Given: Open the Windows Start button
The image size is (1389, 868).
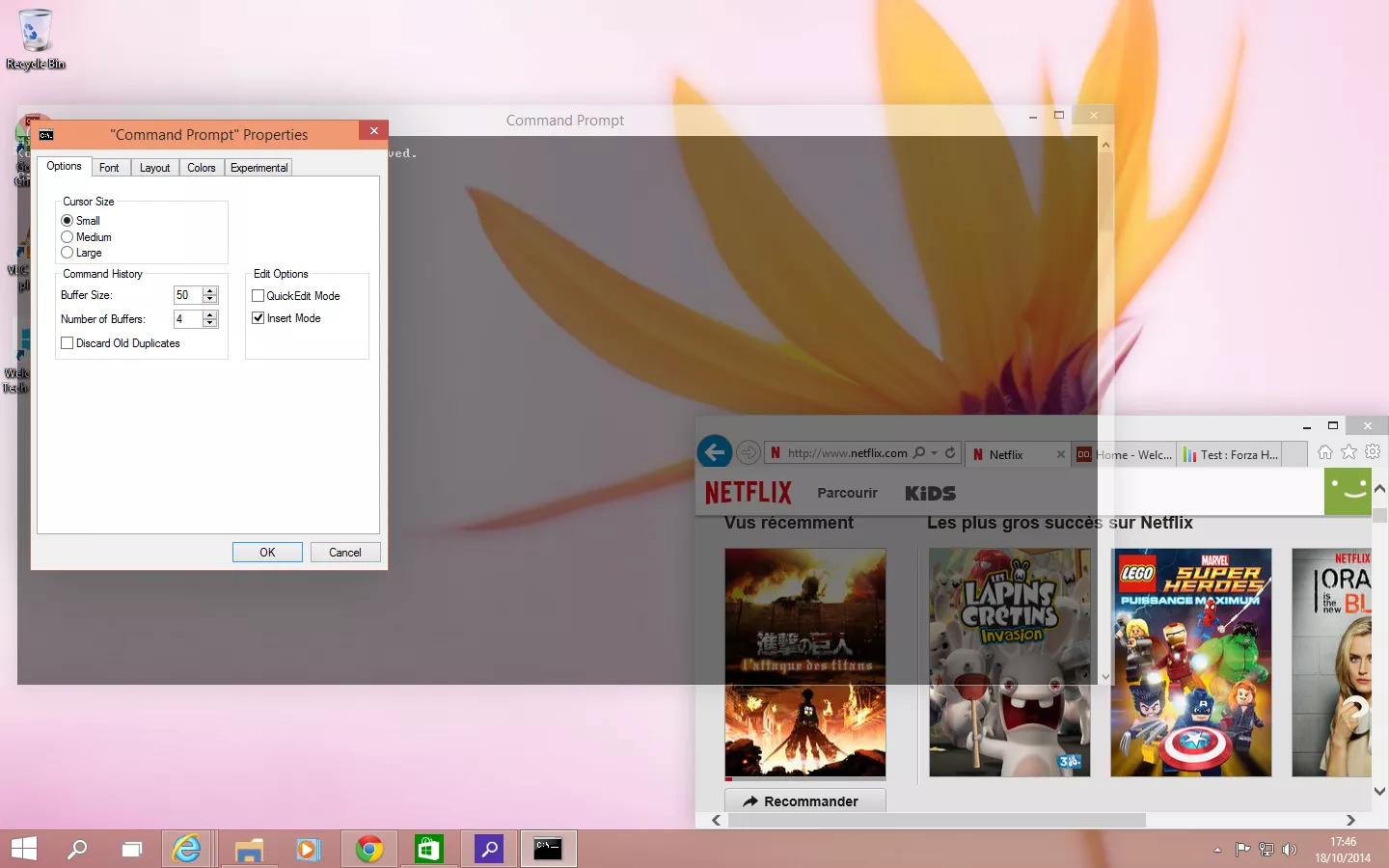Looking at the screenshot, I should [x=24, y=849].
